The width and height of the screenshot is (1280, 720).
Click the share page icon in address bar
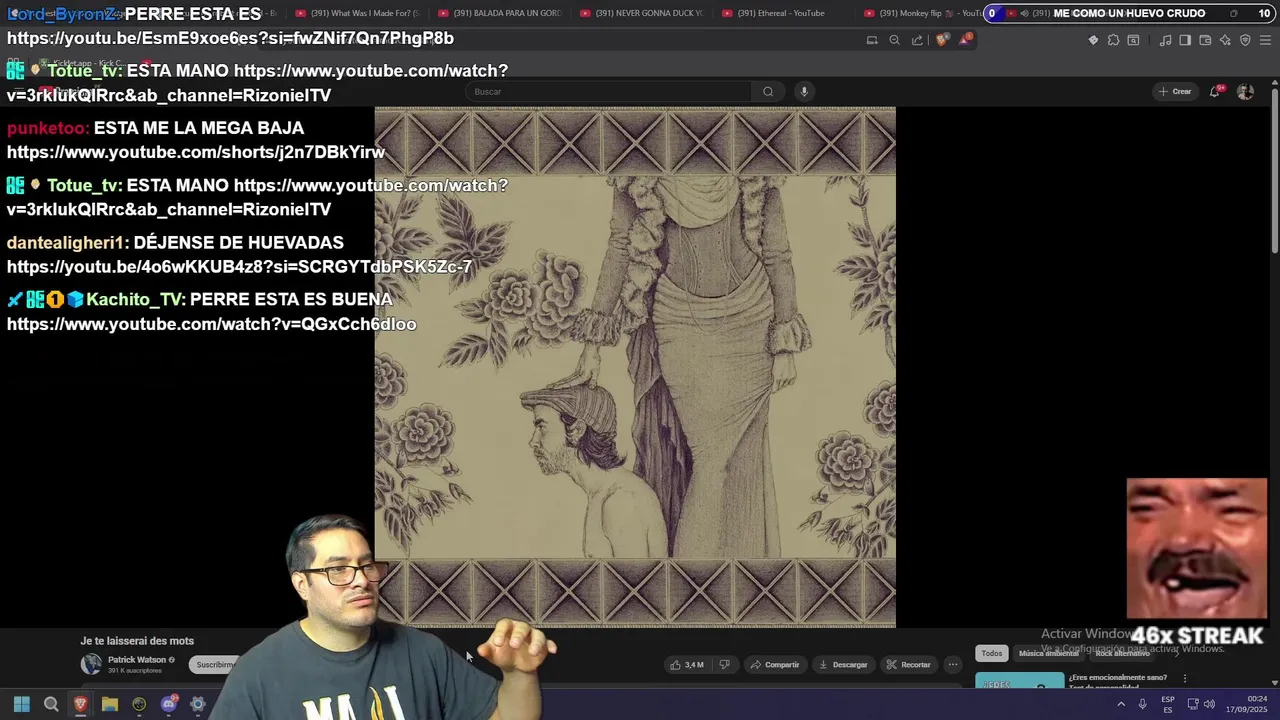click(917, 40)
